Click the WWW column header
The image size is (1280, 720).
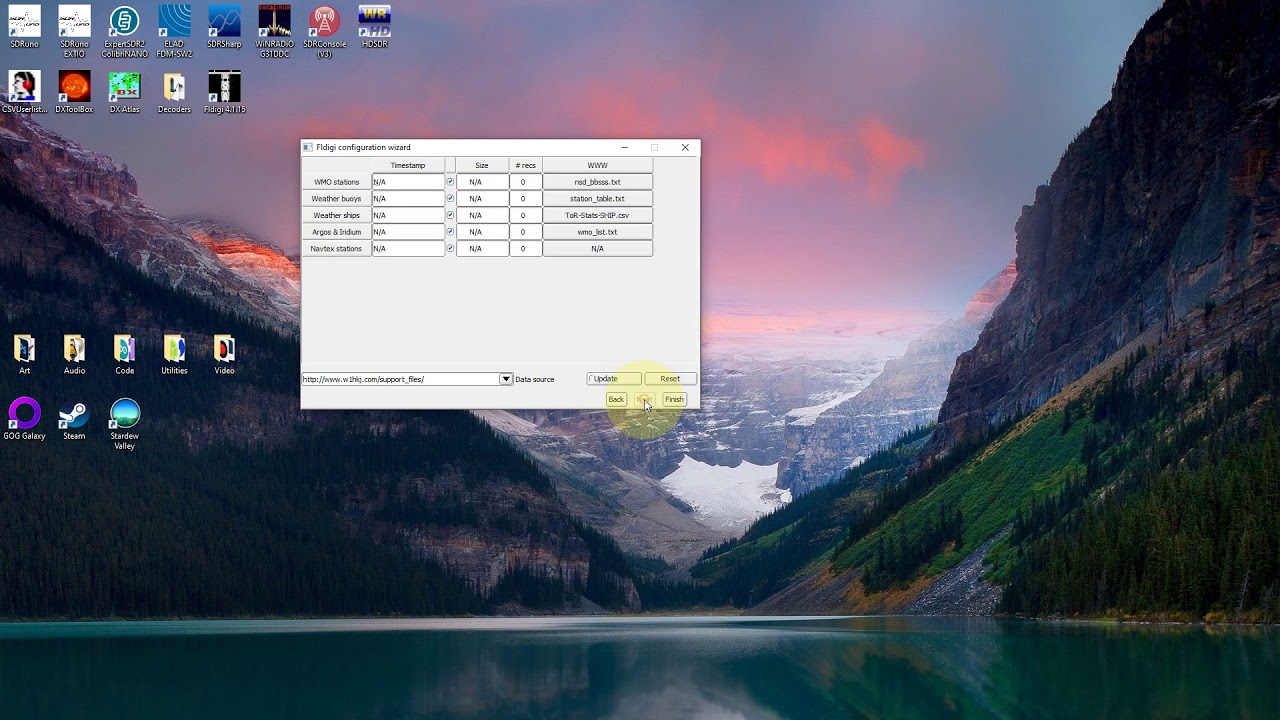pos(597,165)
